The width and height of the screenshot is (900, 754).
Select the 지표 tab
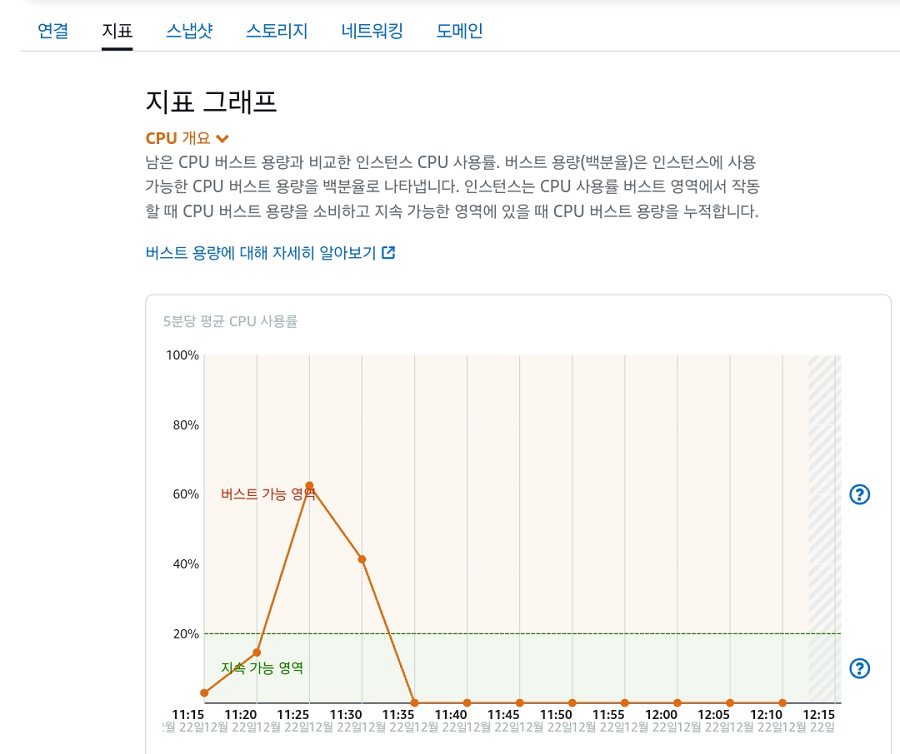click(117, 31)
